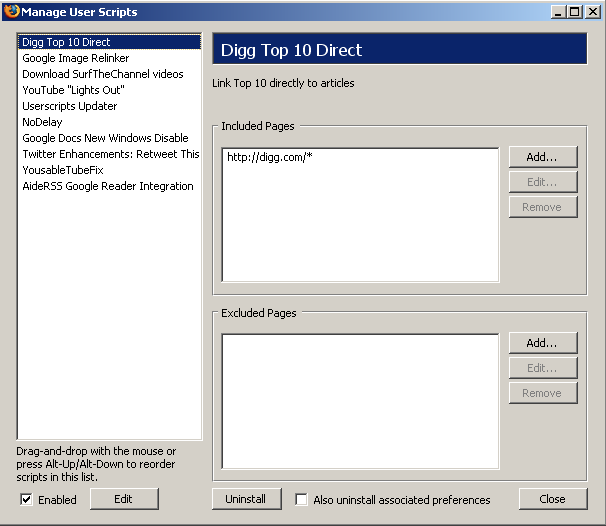Select the NoDelay script
Screen dimensions: 606x526
pyautogui.click(x=109, y=122)
